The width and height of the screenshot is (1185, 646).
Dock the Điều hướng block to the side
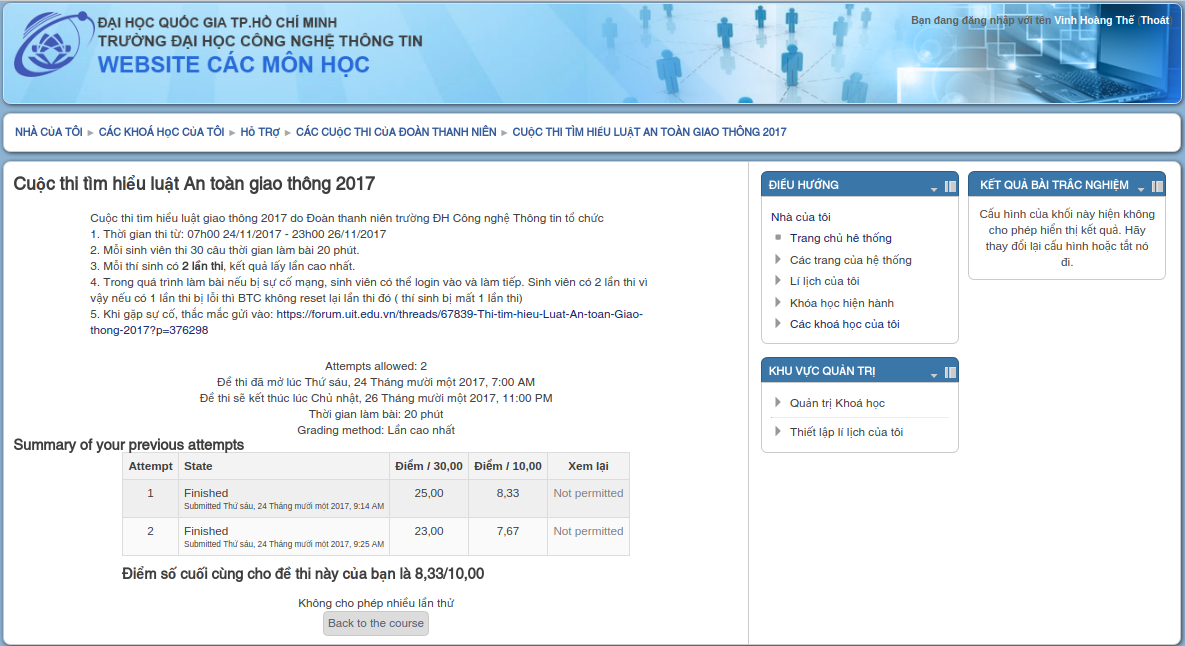tap(950, 187)
